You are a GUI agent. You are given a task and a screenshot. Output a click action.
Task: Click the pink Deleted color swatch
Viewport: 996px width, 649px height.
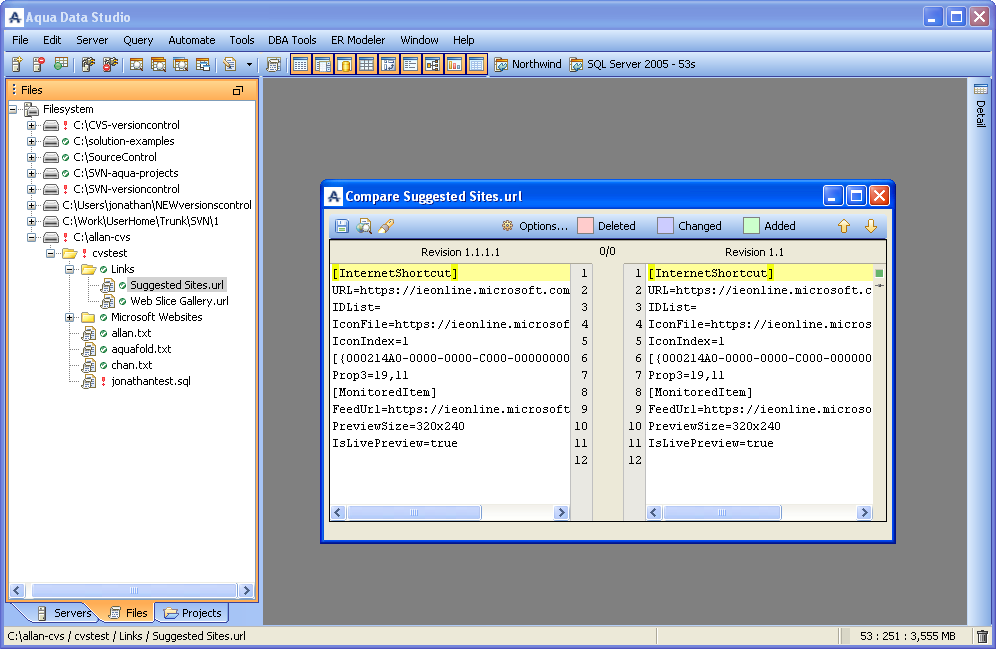click(x=586, y=226)
